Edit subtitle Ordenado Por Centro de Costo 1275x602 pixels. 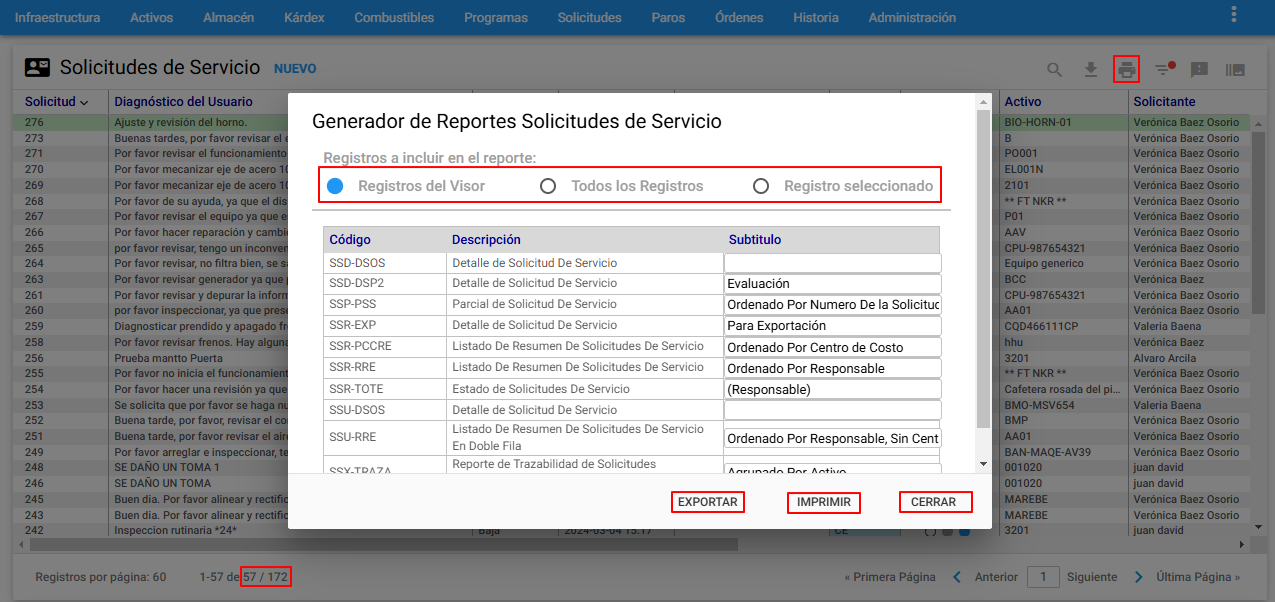click(833, 347)
